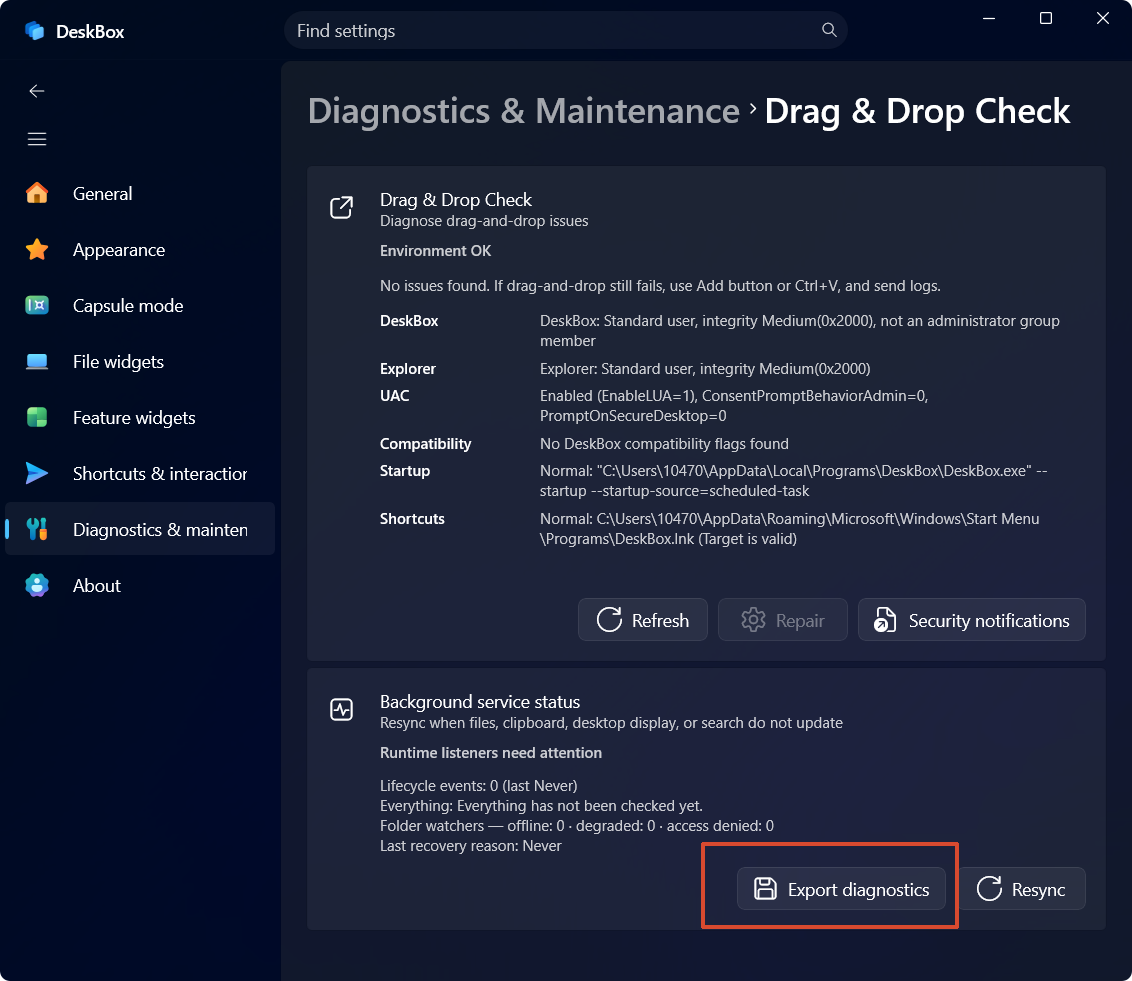
Task: Click the Shortcuts paper plane icon
Action: pos(37,474)
